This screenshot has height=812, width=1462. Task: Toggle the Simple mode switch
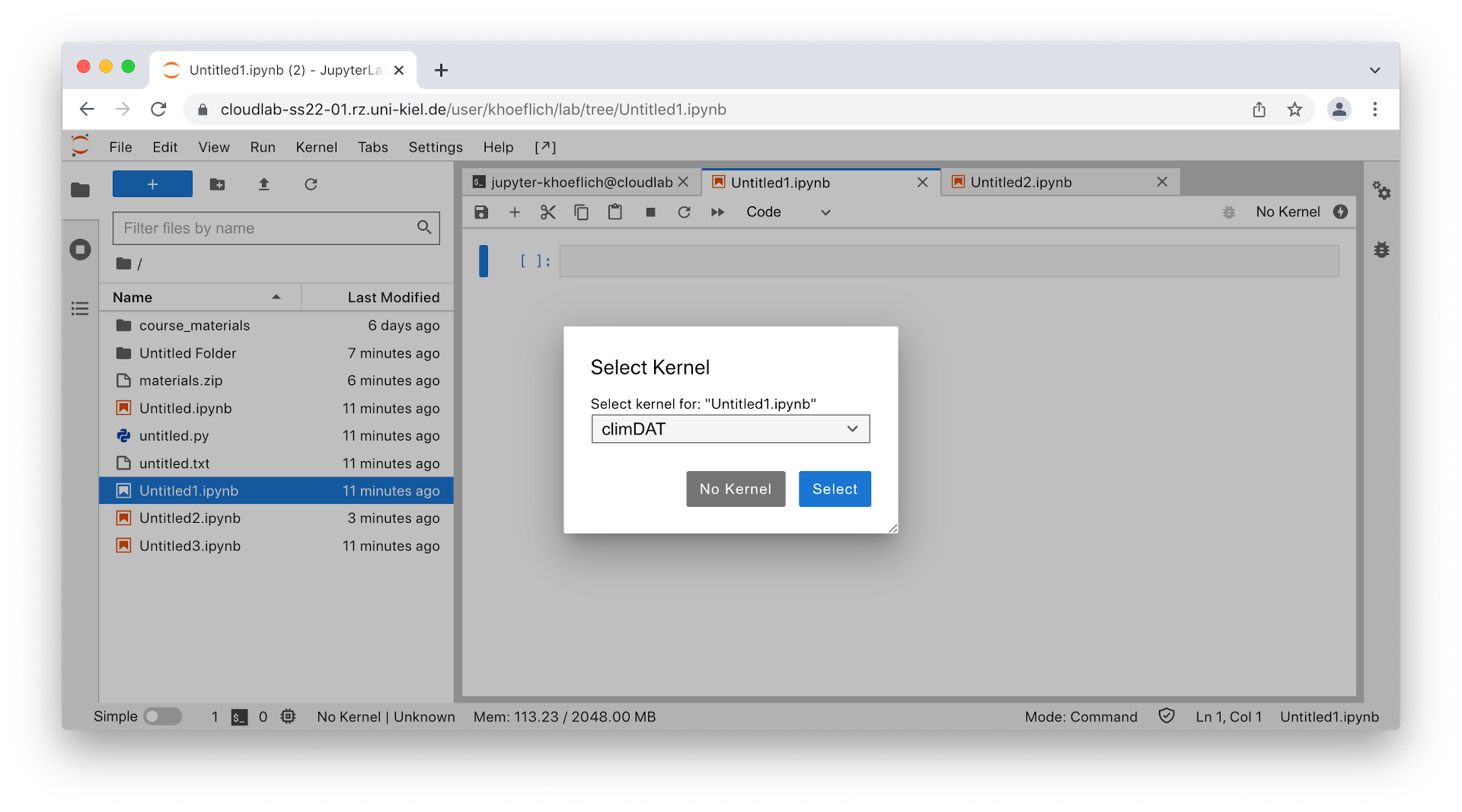(x=163, y=716)
